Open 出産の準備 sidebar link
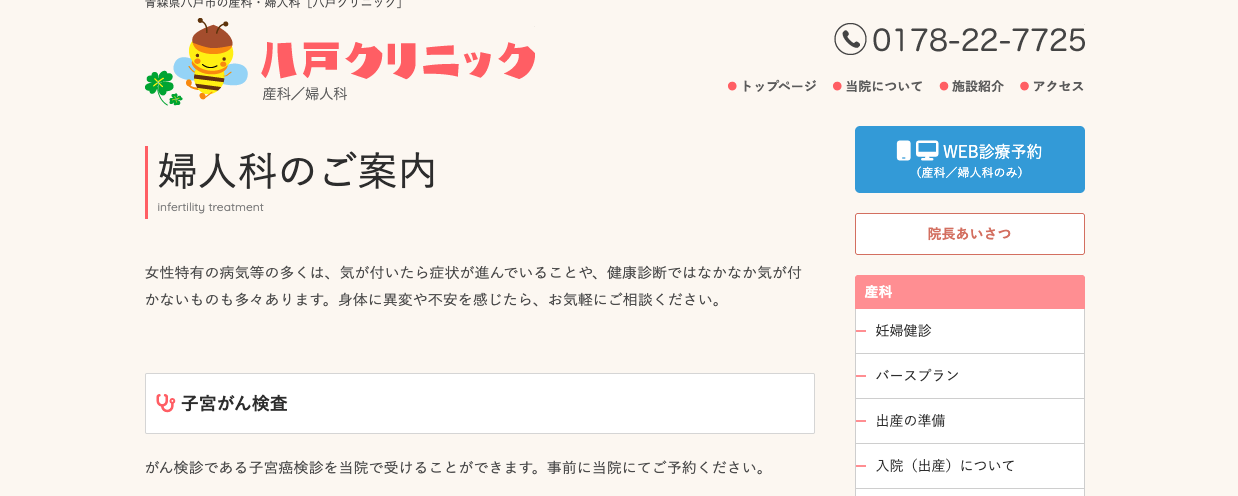 [910, 420]
